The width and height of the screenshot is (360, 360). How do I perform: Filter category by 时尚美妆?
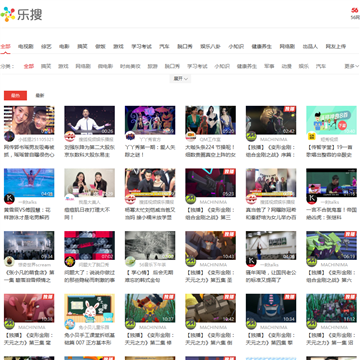point(130,66)
